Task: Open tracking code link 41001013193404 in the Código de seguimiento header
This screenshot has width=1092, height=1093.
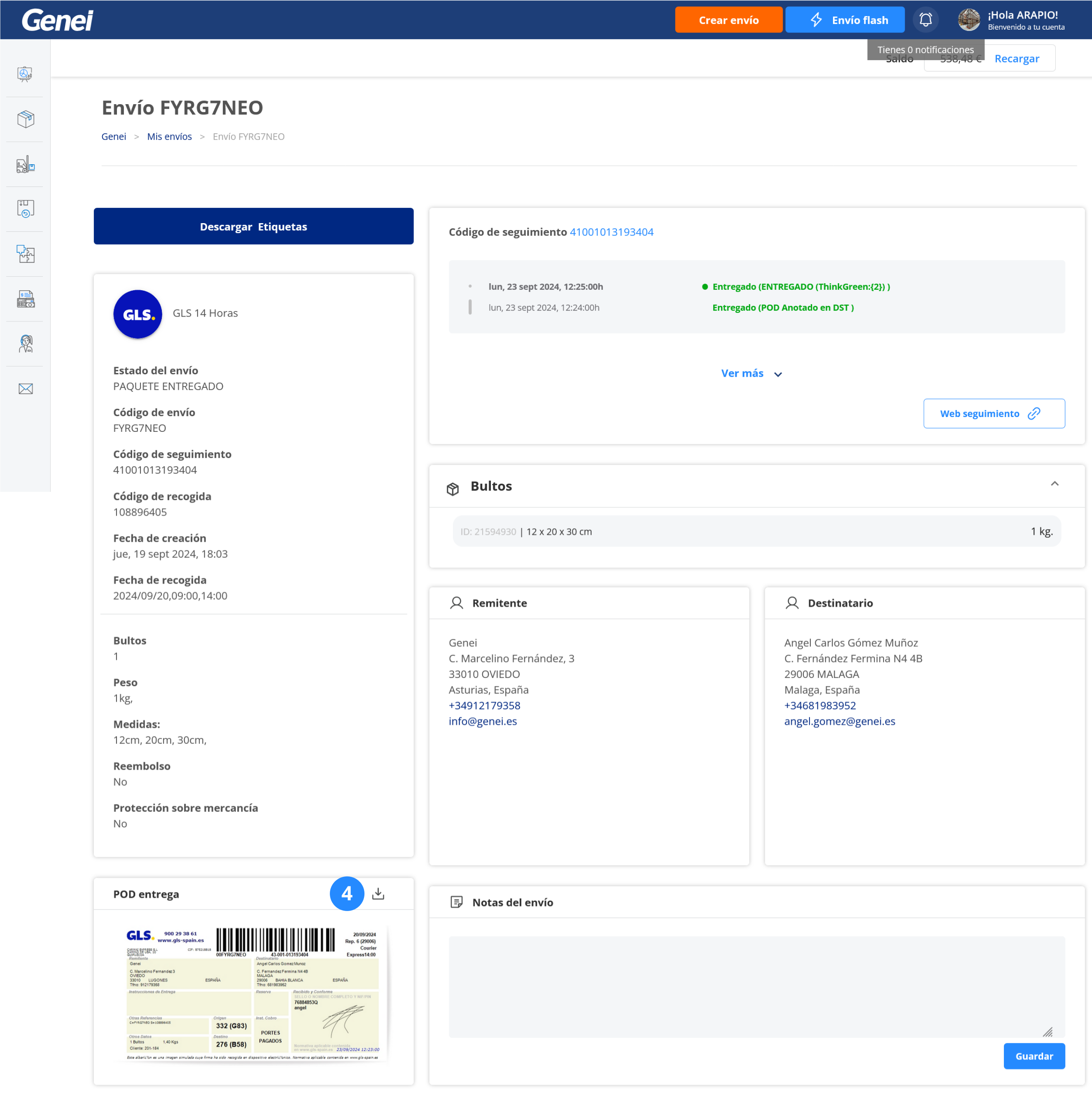Action: coord(611,232)
